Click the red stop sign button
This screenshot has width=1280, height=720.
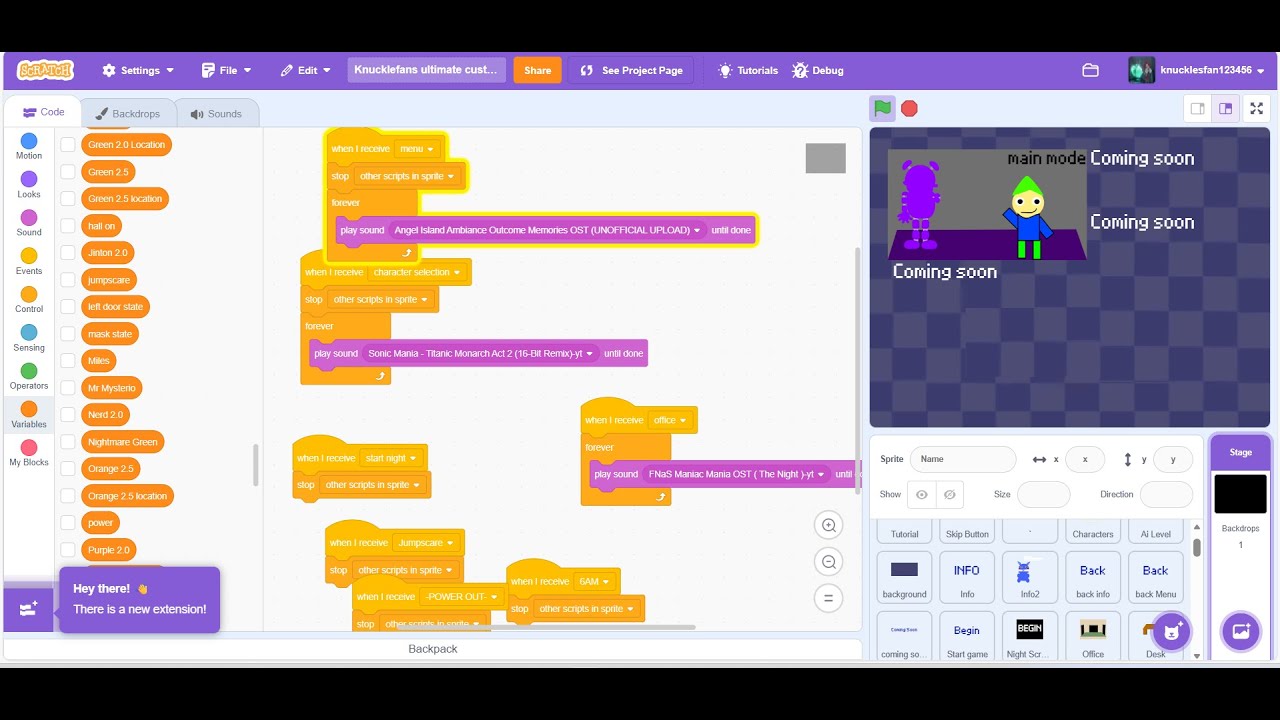(x=909, y=108)
